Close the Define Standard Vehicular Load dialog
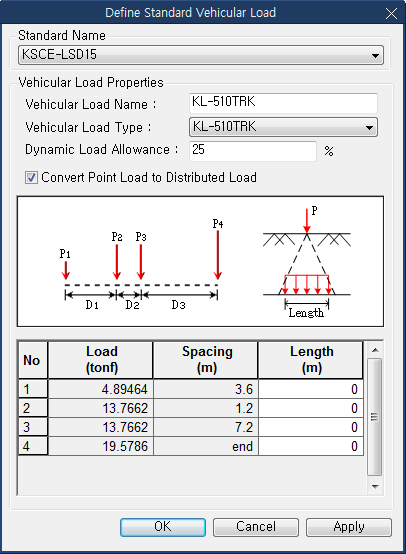Image resolution: width=406 pixels, height=554 pixels. coord(391,14)
